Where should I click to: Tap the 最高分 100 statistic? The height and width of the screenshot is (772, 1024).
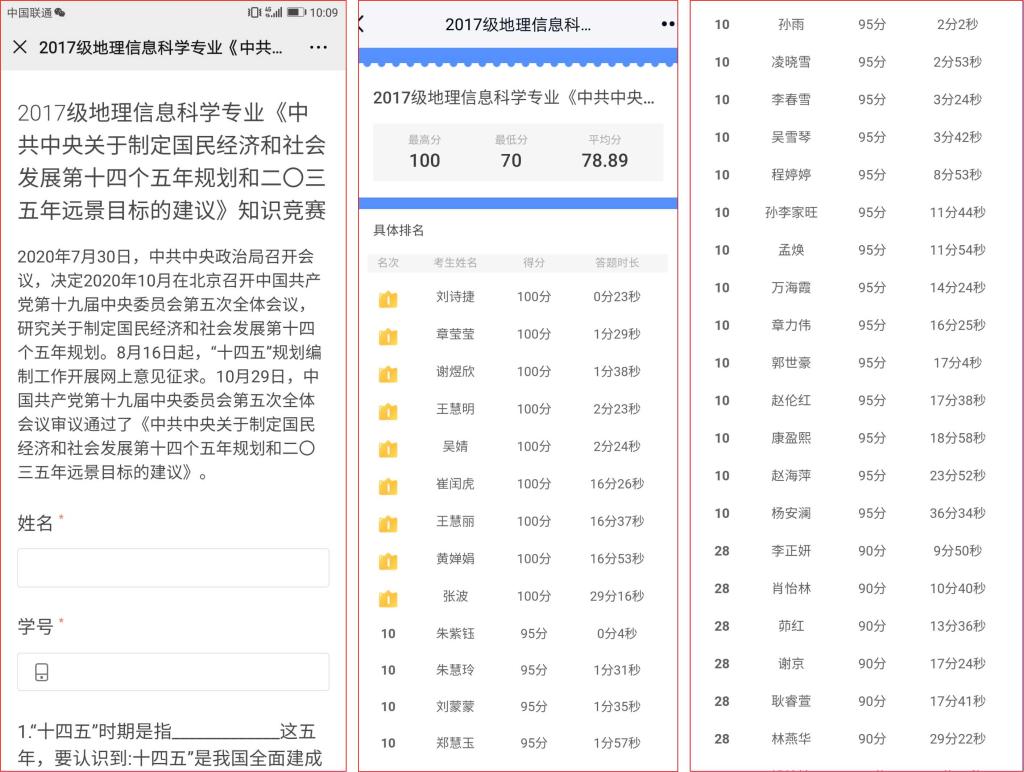click(x=424, y=153)
